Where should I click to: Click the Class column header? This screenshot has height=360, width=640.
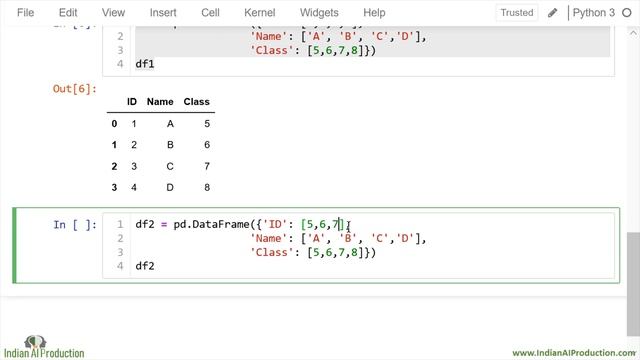click(196, 102)
